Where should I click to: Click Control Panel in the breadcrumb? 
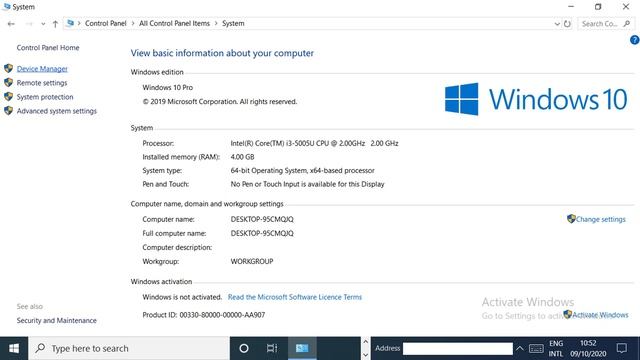[106, 23]
